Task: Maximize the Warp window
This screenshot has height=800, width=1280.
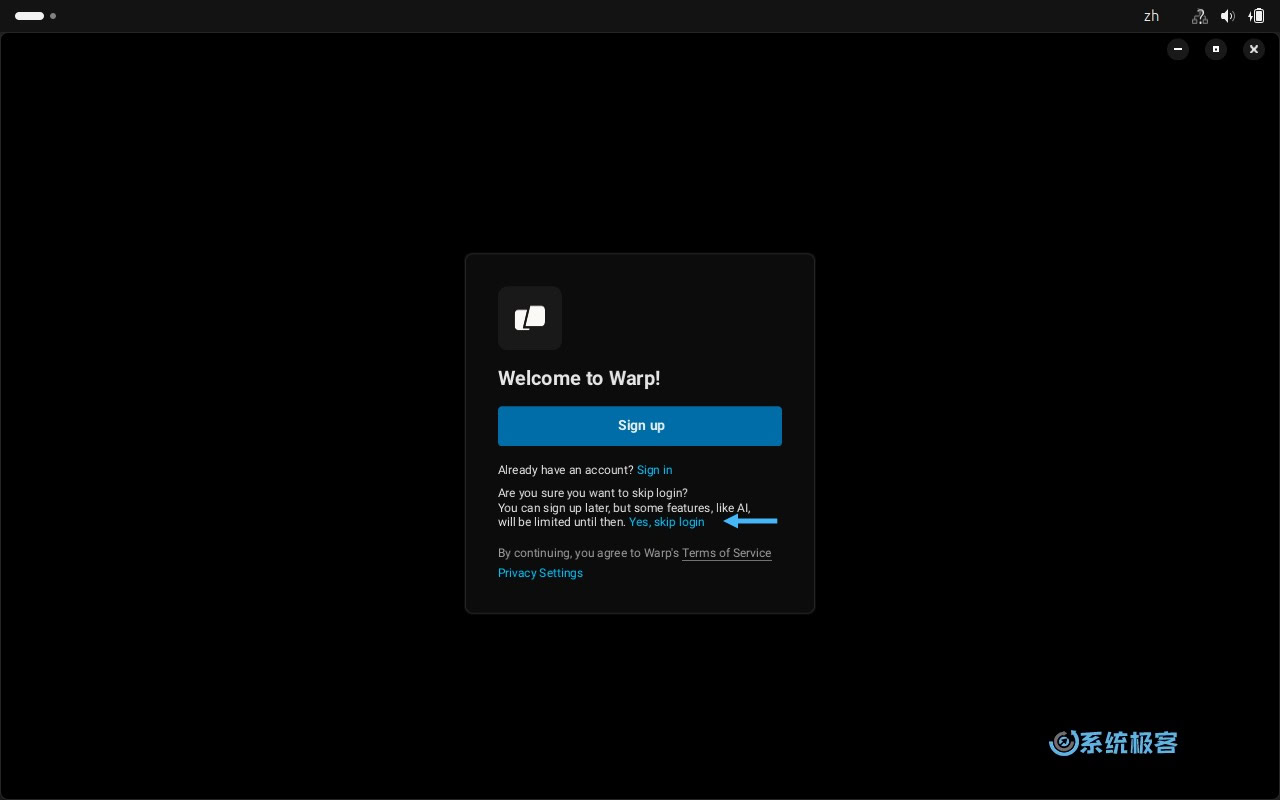Action: click(x=1216, y=49)
